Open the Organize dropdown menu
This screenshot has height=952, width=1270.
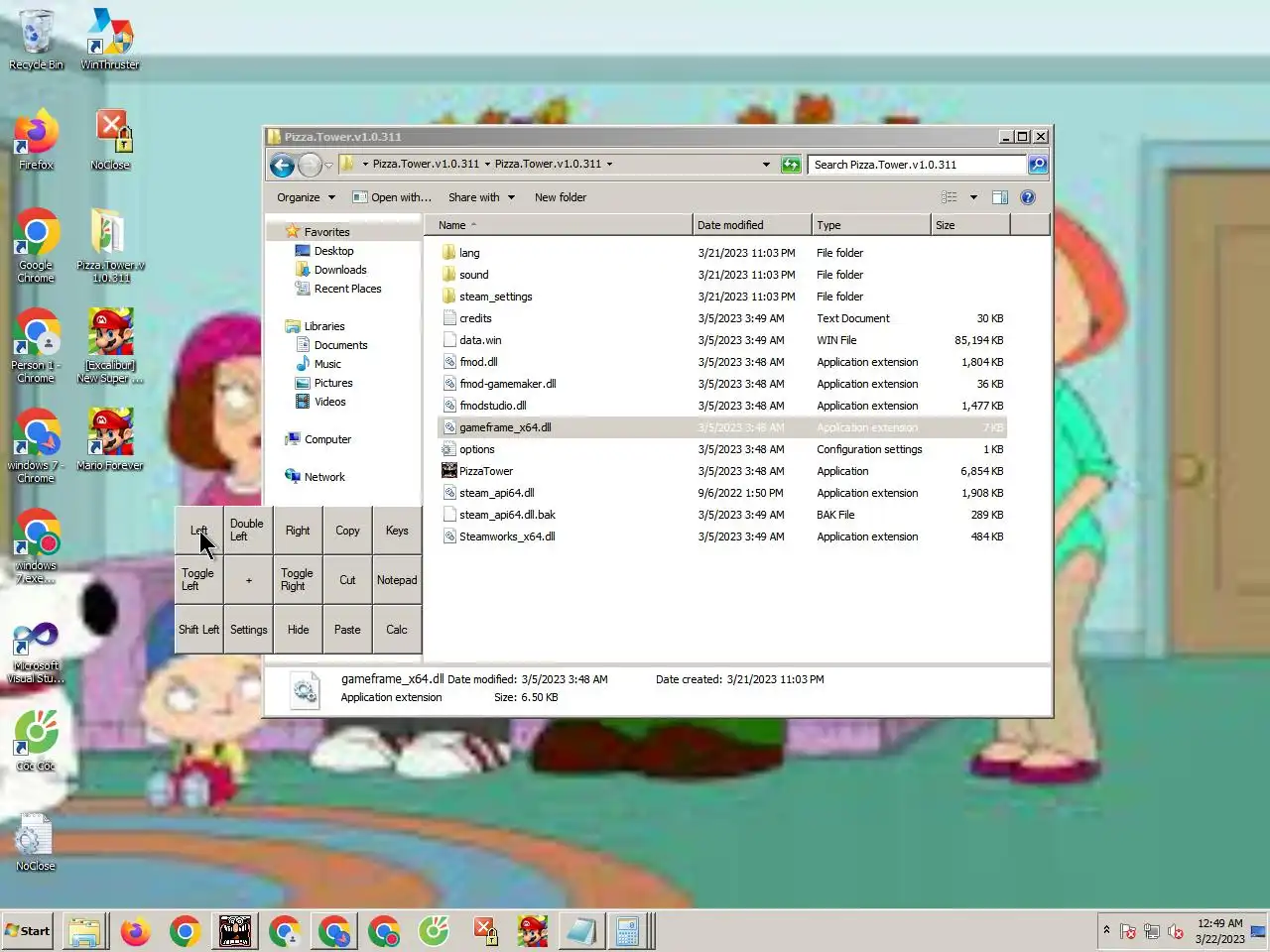306,197
